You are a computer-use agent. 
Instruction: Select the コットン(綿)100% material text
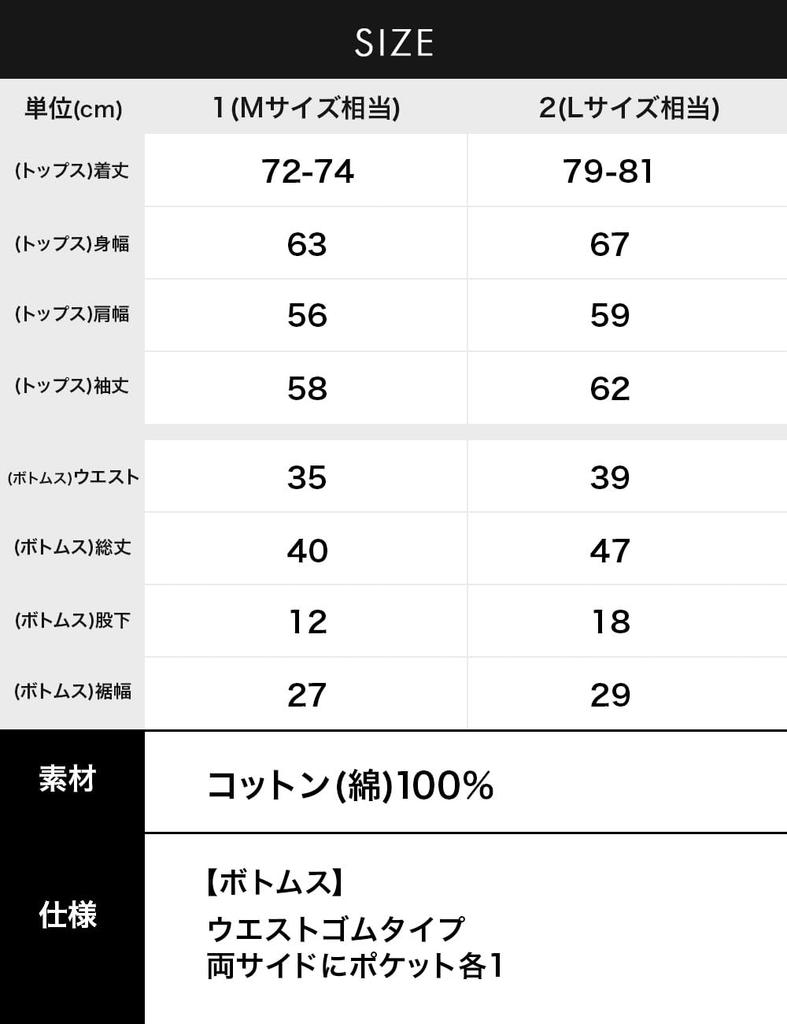point(350,786)
